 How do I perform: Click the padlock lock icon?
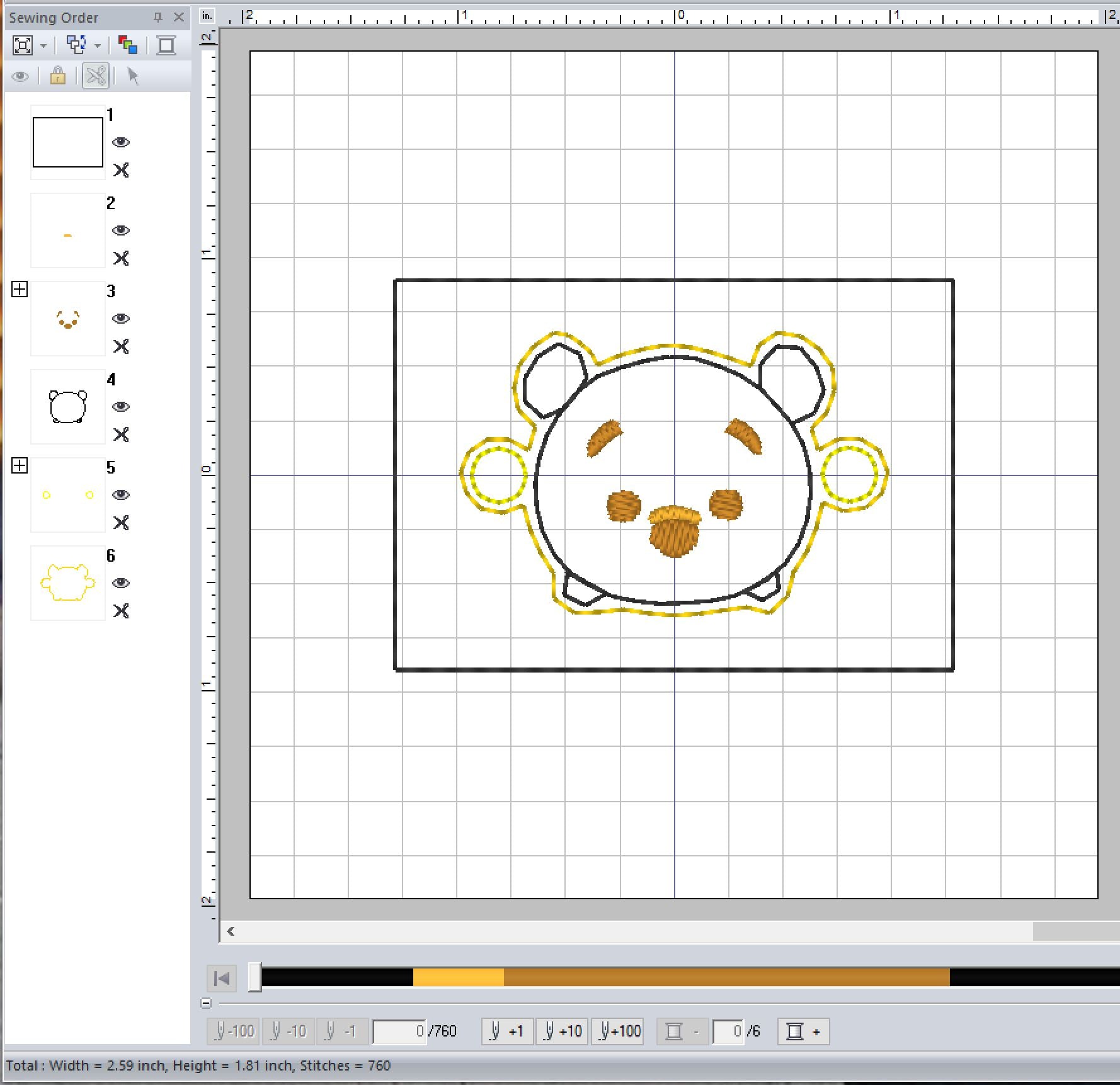58,76
